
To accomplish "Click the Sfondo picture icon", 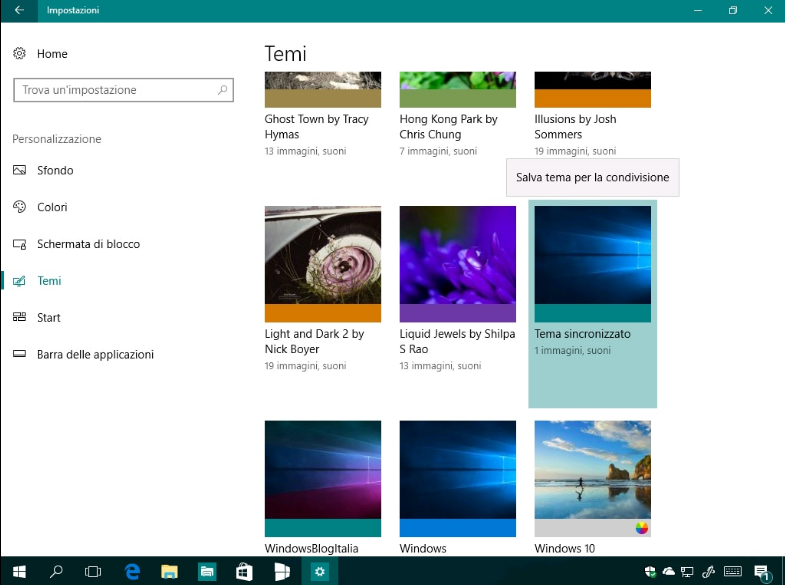I will (19, 170).
